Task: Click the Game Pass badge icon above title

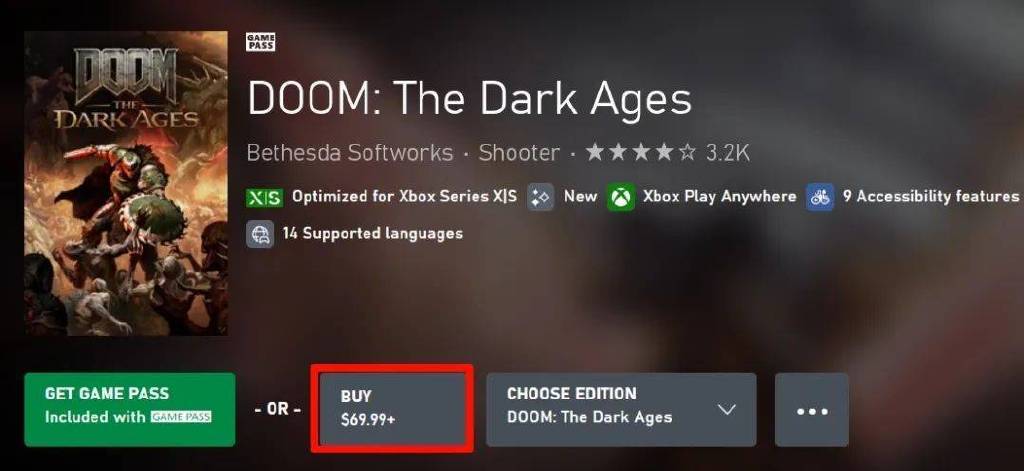Action: point(261,41)
